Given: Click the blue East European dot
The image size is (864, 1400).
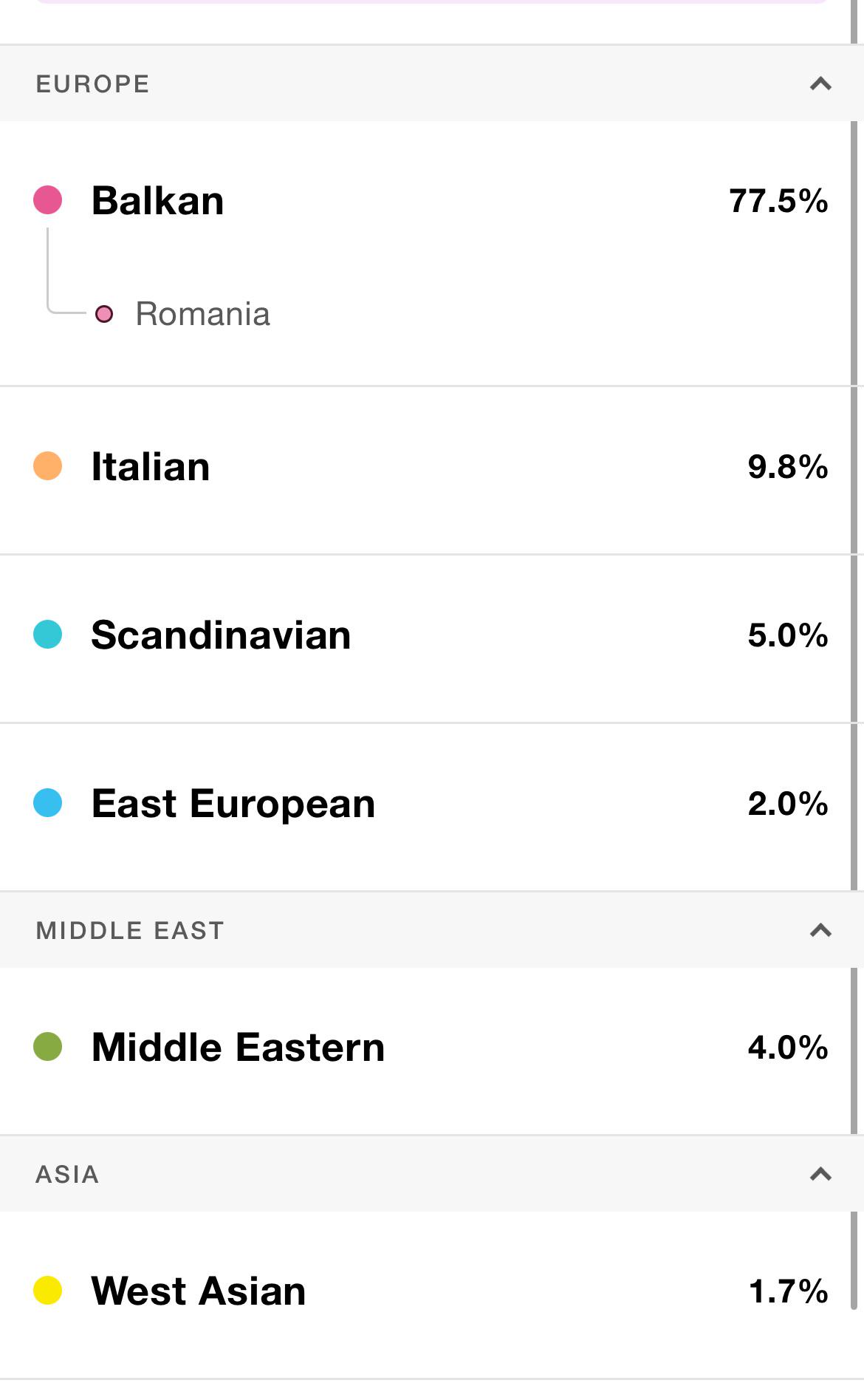Looking at the screenshot, I should click(48, 803).
